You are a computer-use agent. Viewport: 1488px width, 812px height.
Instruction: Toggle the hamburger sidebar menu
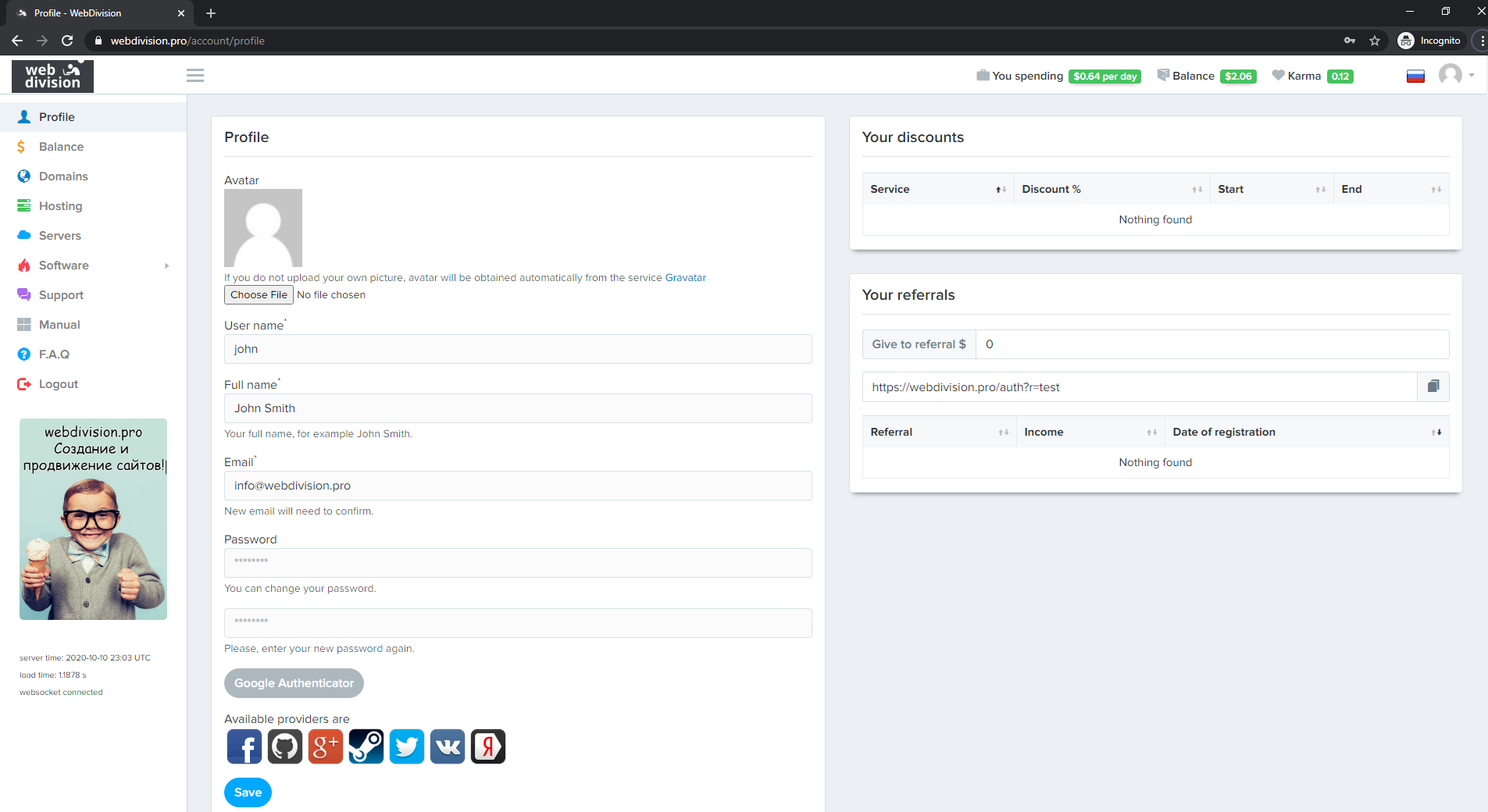195,76
